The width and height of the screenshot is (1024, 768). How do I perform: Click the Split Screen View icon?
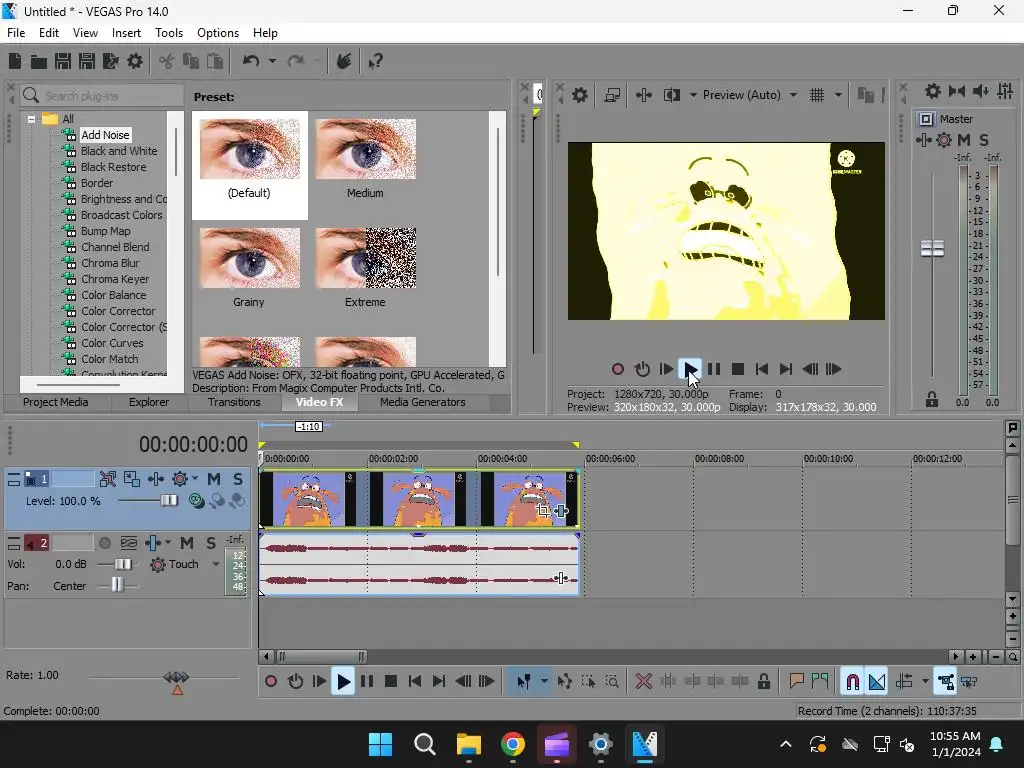point(672,95)
